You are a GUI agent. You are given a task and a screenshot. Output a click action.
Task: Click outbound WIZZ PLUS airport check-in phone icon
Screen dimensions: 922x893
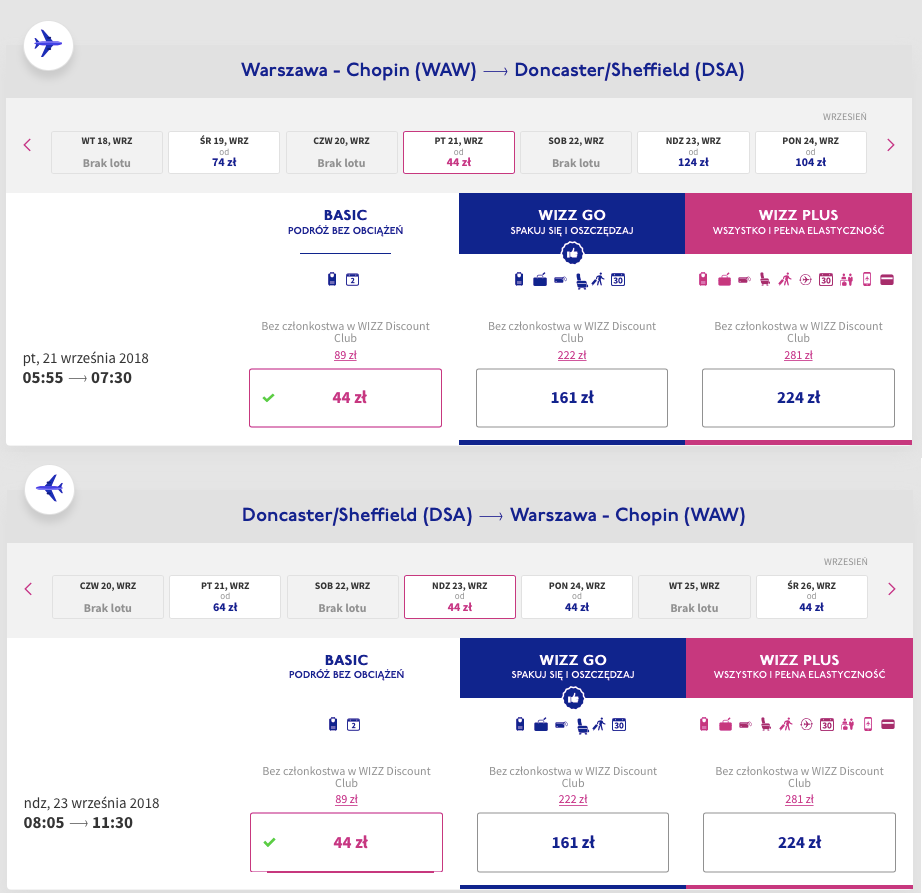(x=867, y=279)
